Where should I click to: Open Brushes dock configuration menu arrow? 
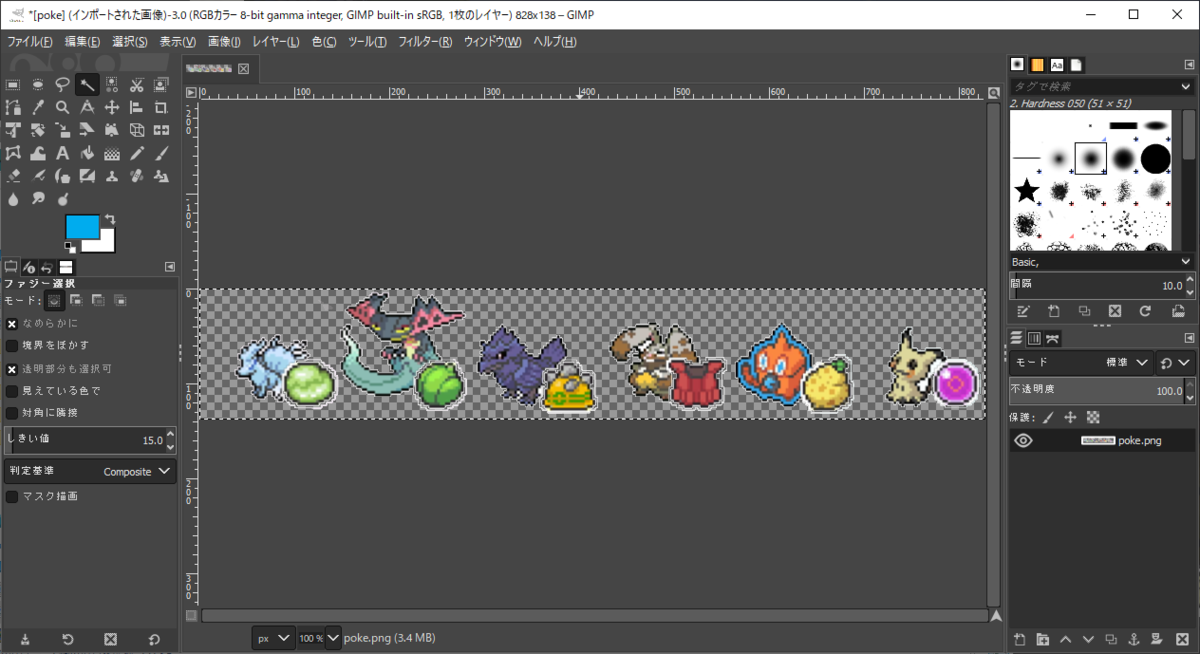pos(1189,65)
